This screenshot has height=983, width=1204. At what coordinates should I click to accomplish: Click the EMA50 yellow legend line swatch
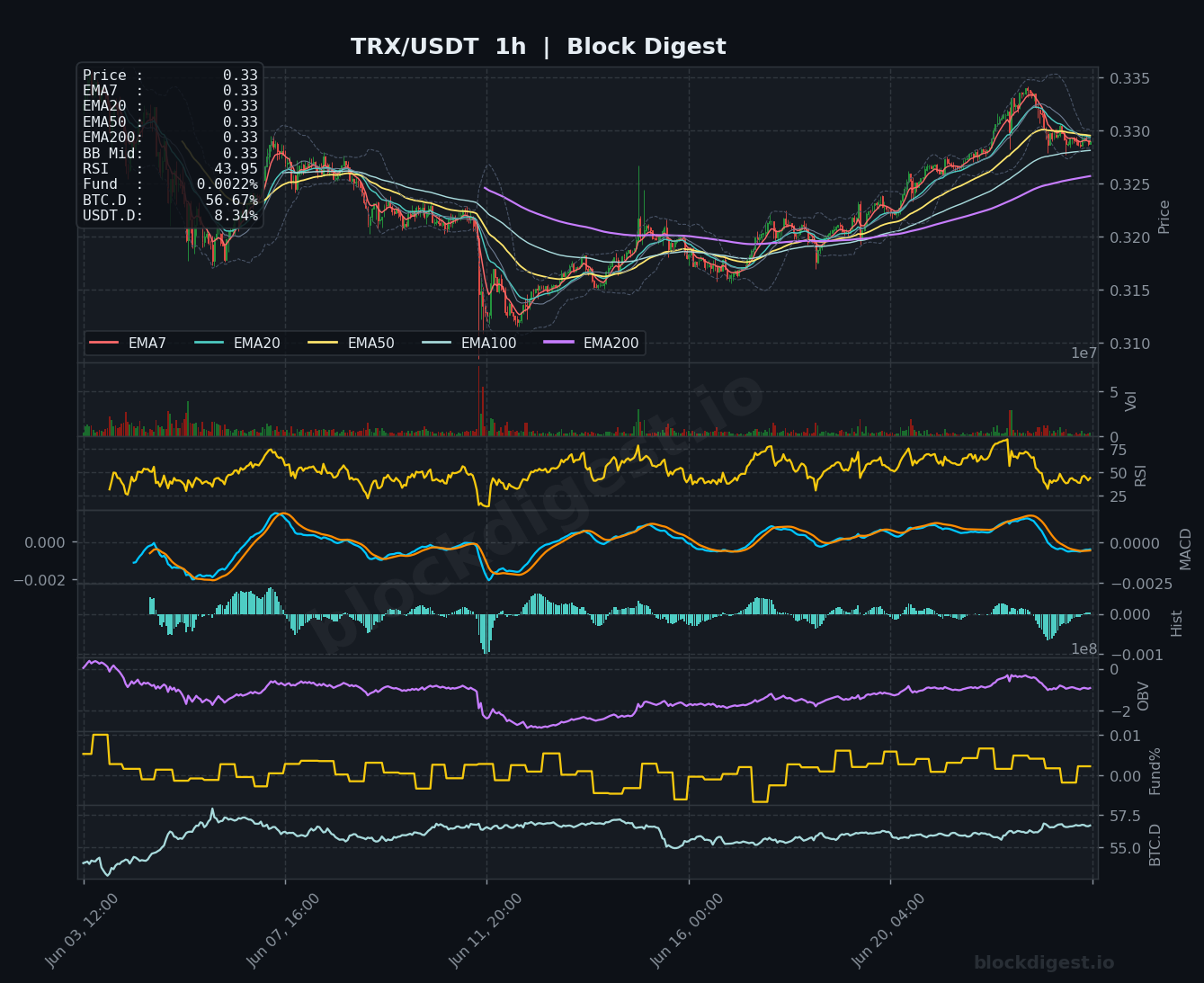323,343
